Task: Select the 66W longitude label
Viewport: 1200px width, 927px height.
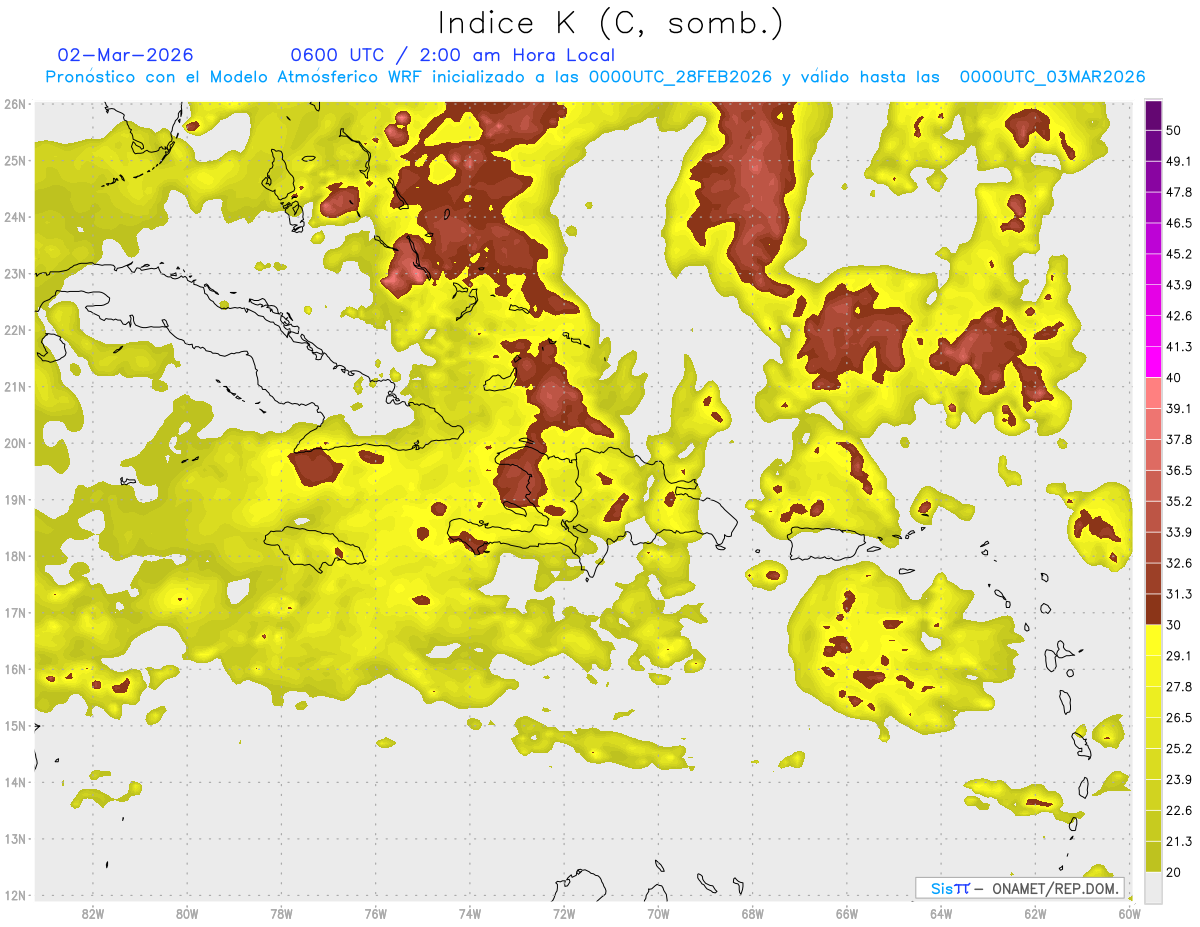Action: (x=847, y=913)
